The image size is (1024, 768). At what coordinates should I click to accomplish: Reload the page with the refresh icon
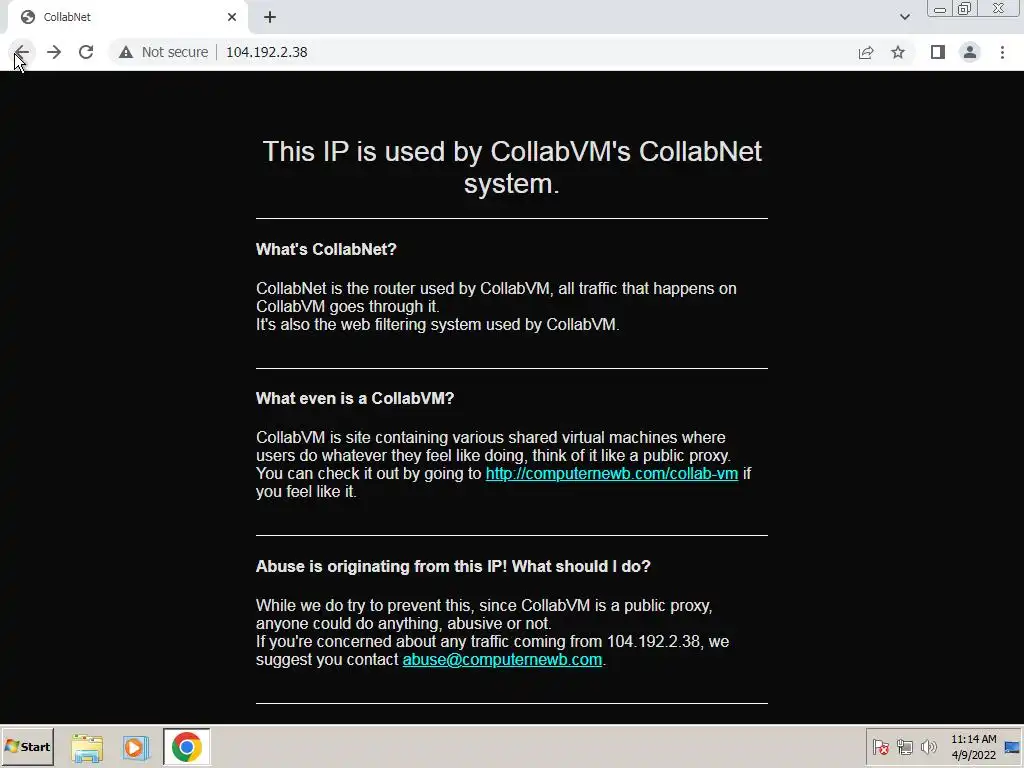[86, 52]
